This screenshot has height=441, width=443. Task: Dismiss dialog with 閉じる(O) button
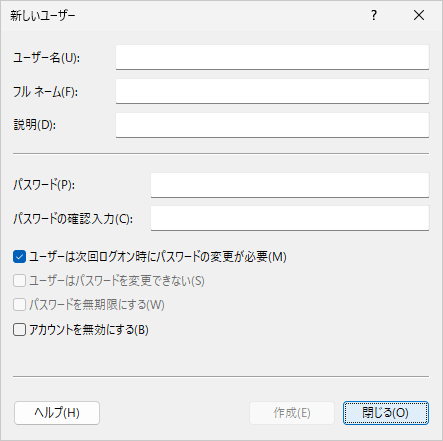[386, 413]
